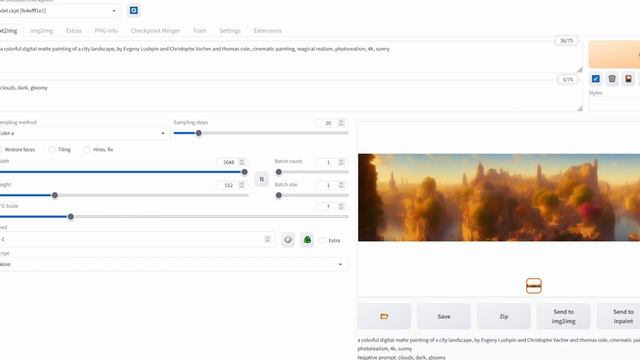This screenshot has height=360, width=640.
Task: Click Send to img2img button
Action: [x=564, y=316]
